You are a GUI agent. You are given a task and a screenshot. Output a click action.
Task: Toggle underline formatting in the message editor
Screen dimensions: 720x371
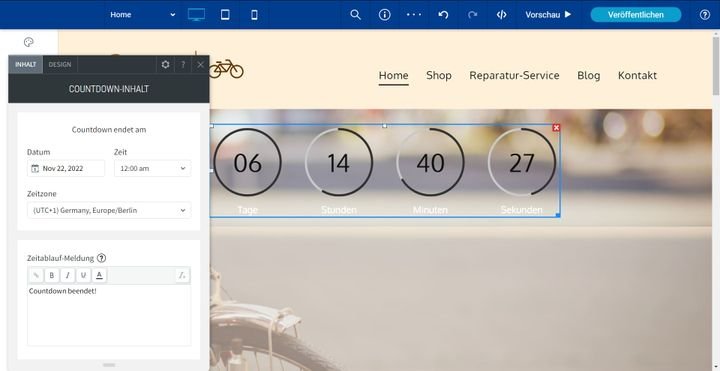(83, 275)
